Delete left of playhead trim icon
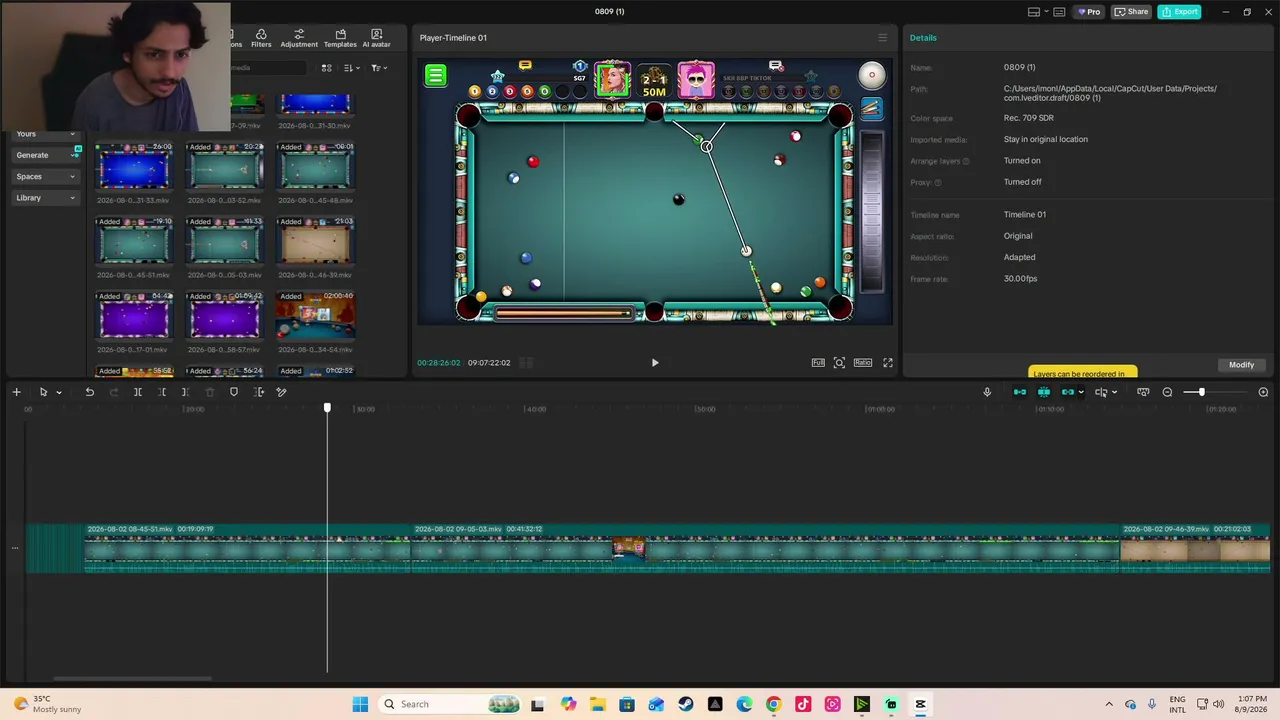 pos(162,392)
